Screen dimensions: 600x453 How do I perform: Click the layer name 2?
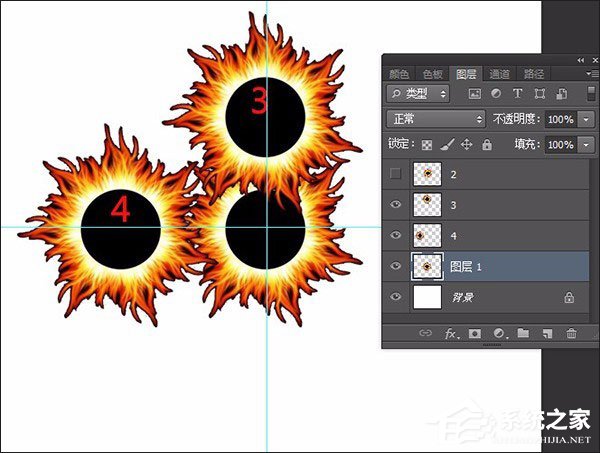pos(453,174)
